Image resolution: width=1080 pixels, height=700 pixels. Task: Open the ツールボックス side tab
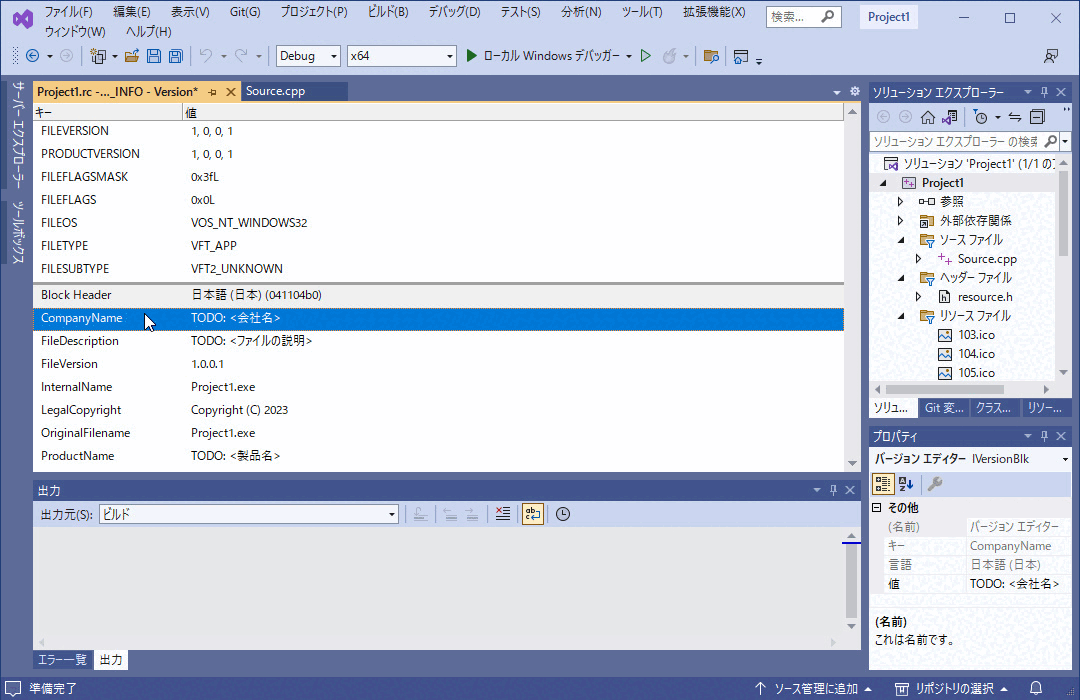19,232
